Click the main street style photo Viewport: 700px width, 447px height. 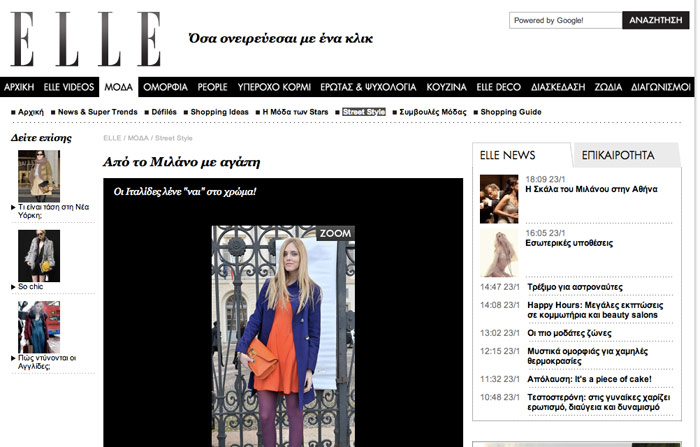tap(283, 336)
